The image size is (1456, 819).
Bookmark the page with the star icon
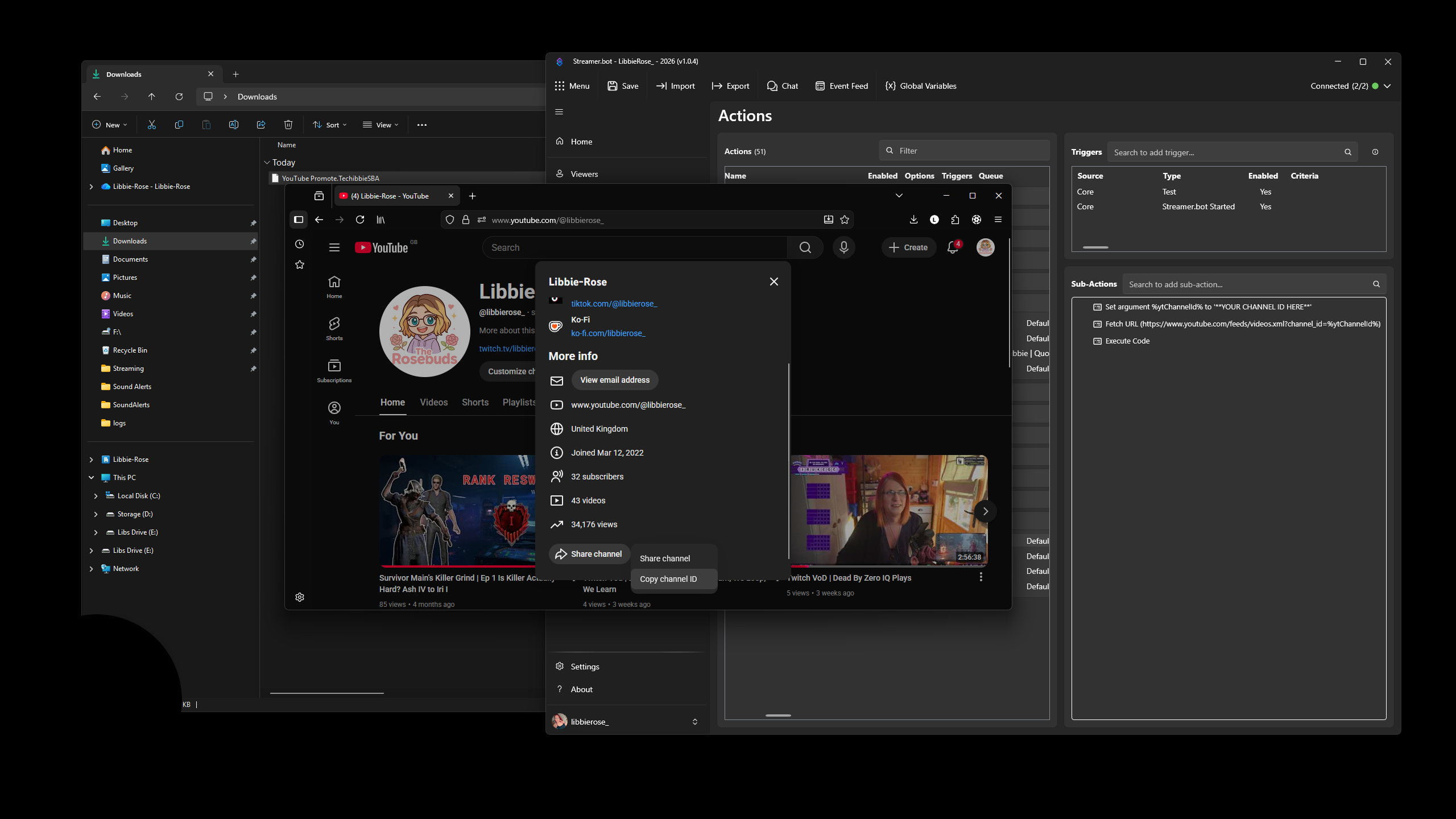(x=845, y=220)
